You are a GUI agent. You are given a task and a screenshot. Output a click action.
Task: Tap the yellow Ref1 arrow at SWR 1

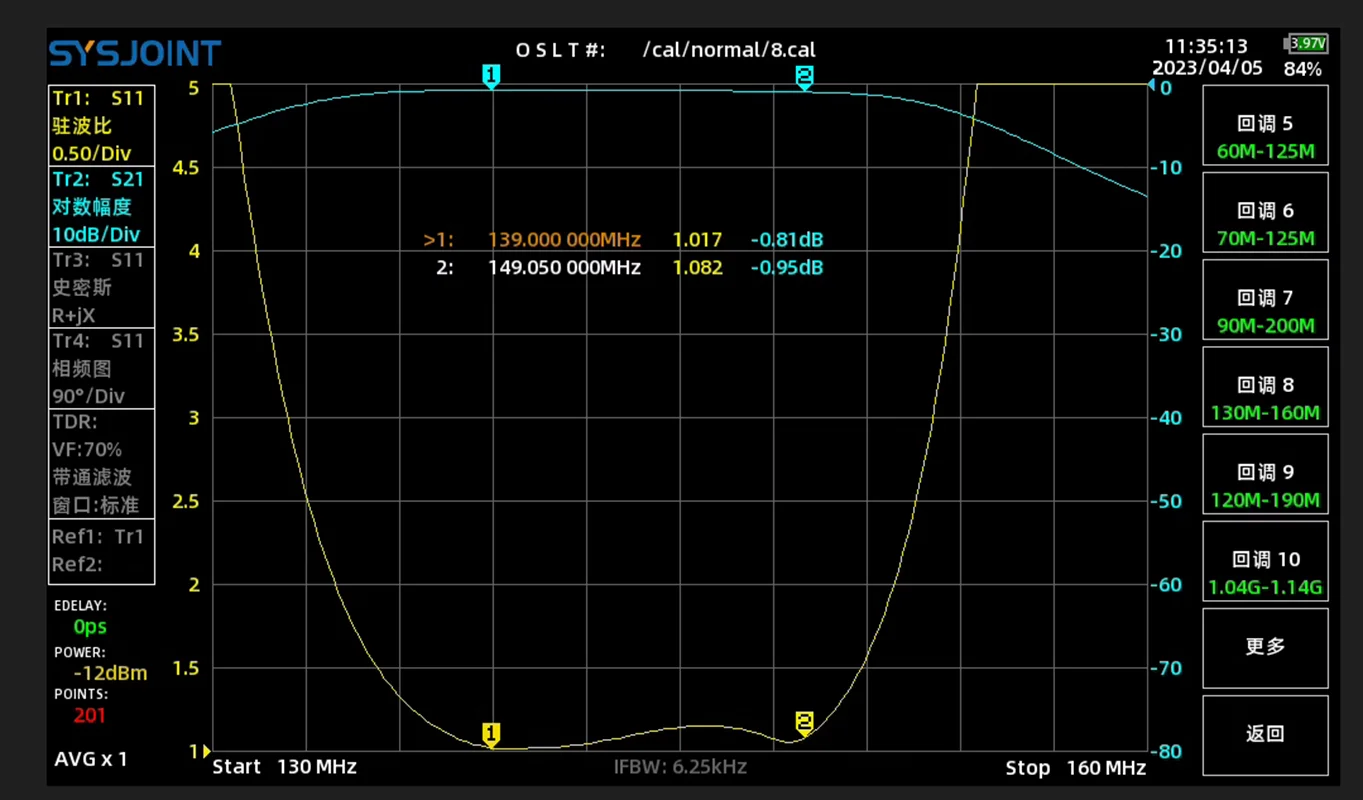click(x=207, y=751)
